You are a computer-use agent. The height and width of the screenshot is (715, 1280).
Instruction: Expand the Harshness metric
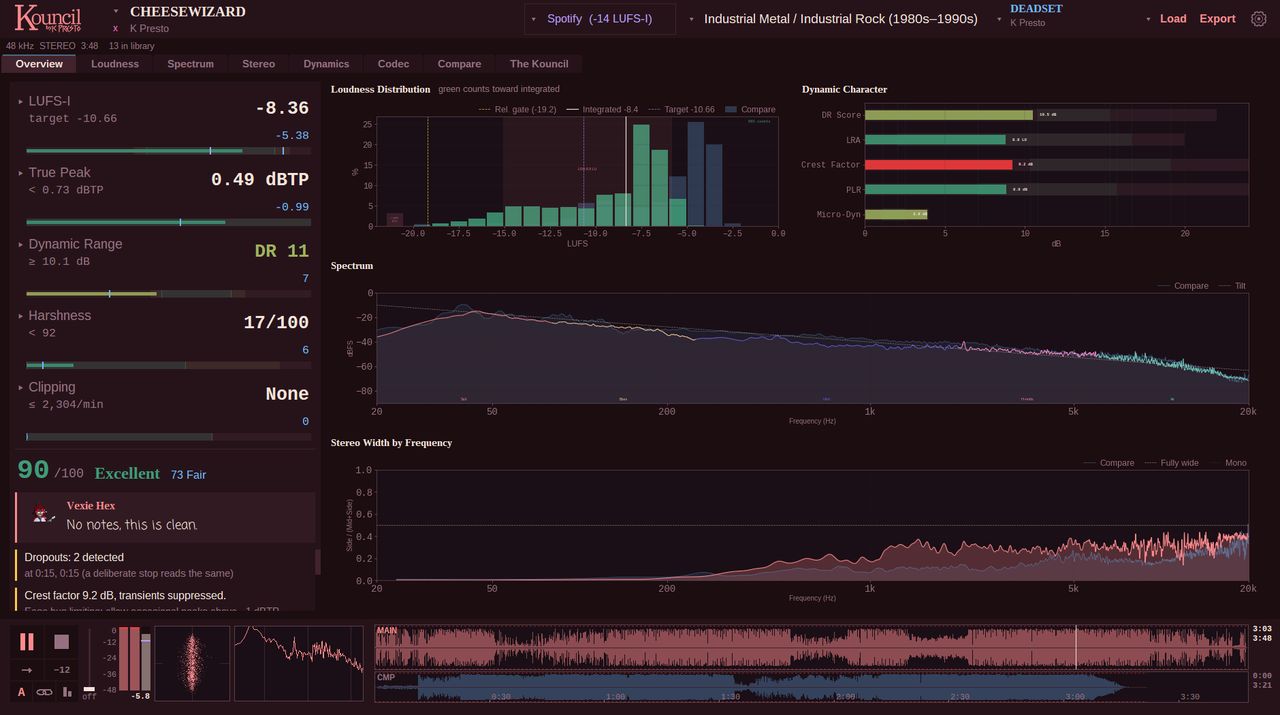[20, 316]
